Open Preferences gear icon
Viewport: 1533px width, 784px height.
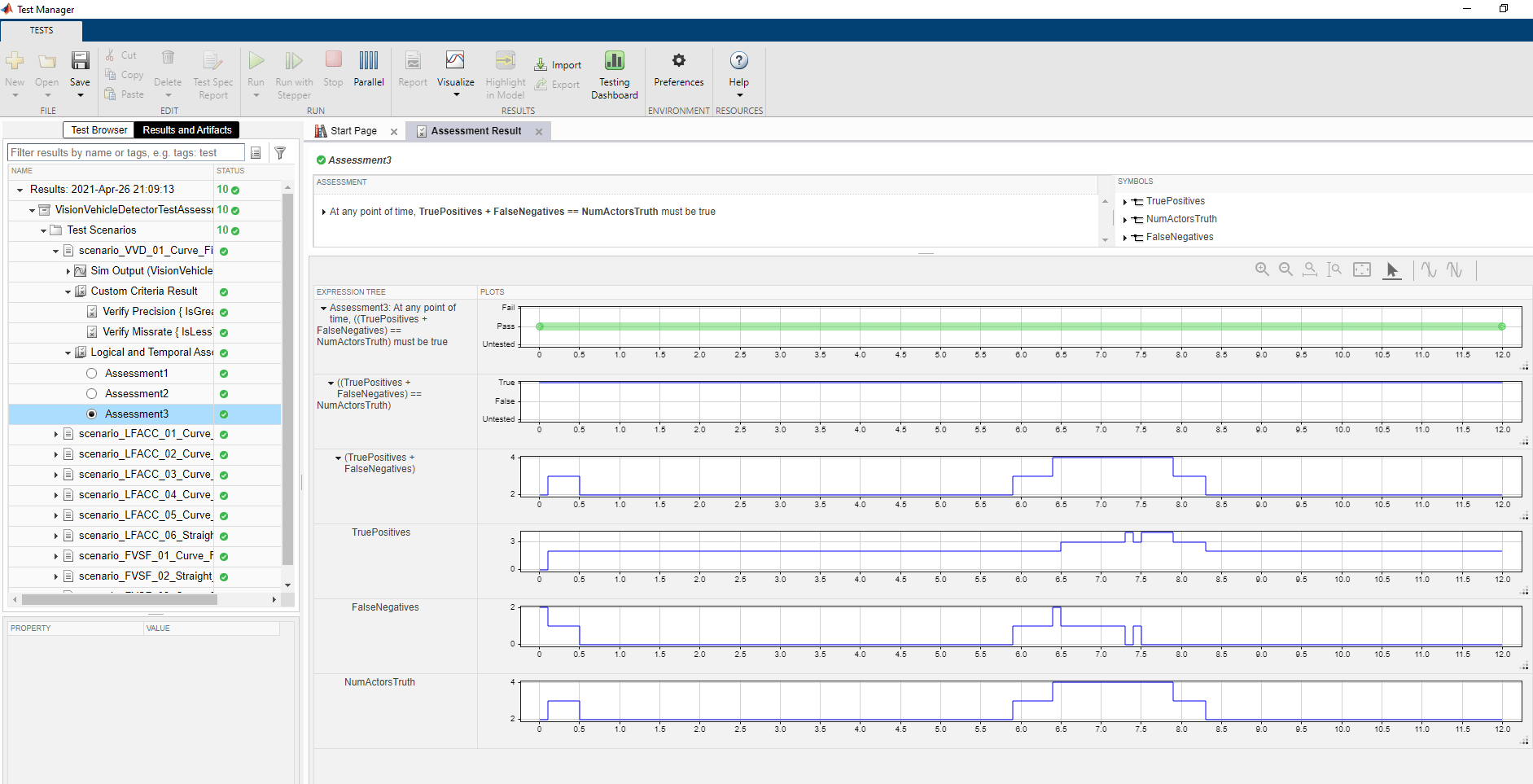coord(678,61)
